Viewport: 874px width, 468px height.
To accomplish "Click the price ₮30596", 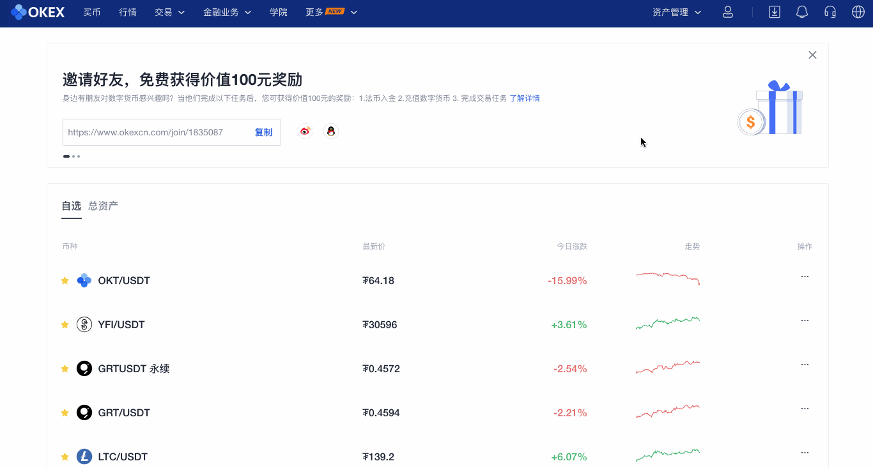I will (x=380, y=324).
